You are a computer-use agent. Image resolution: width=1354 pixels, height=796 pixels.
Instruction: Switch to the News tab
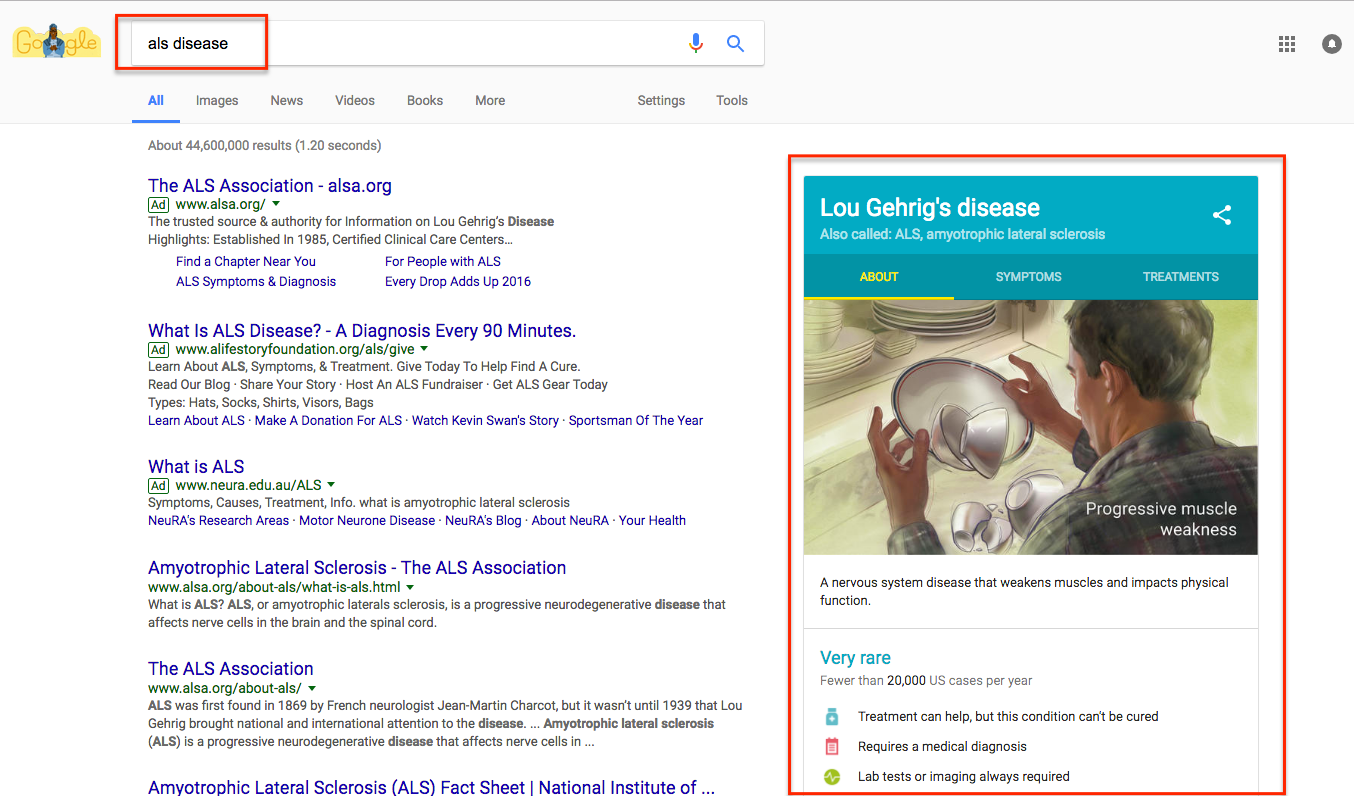(286, 100)
